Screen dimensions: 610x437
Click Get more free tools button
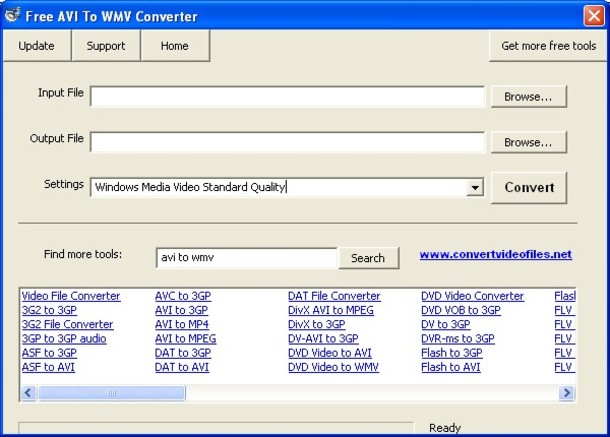(548, 46)
